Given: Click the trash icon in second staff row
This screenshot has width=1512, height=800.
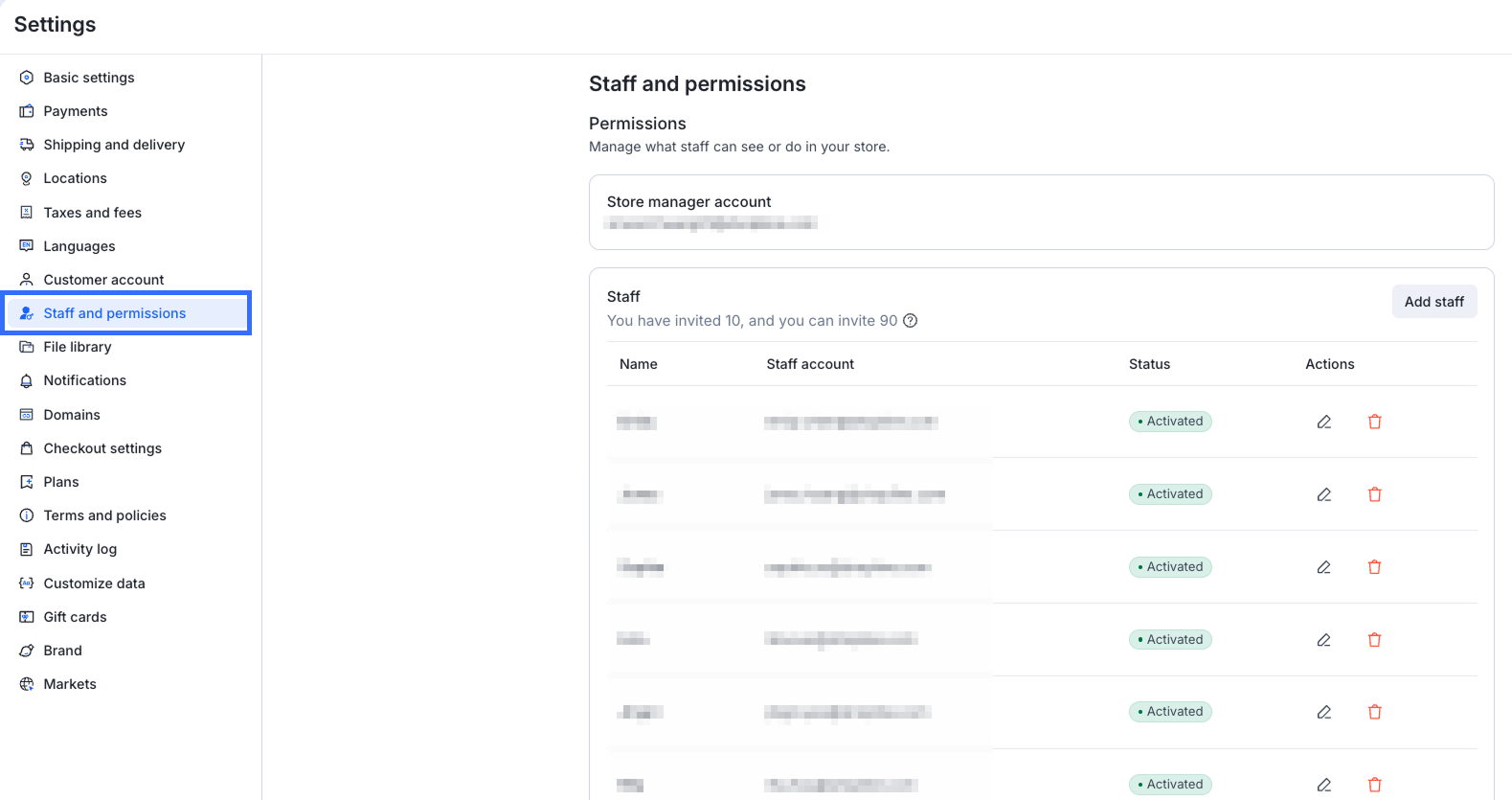Looking at the screenshot, I should (x=1375, y=494).
